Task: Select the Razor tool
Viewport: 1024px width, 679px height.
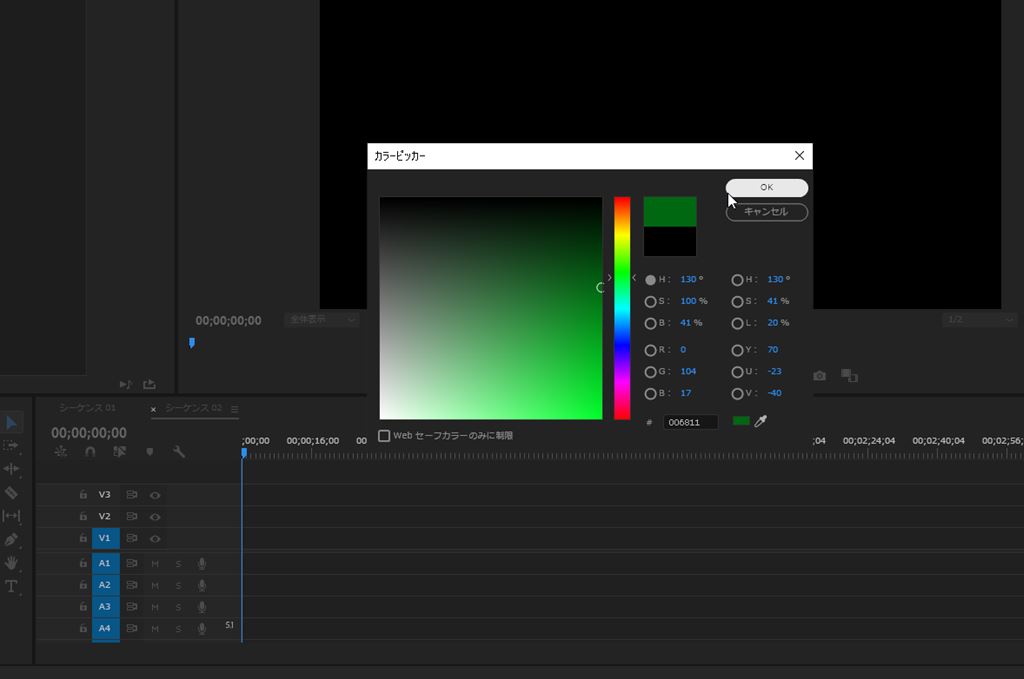Action: (12, 492)
